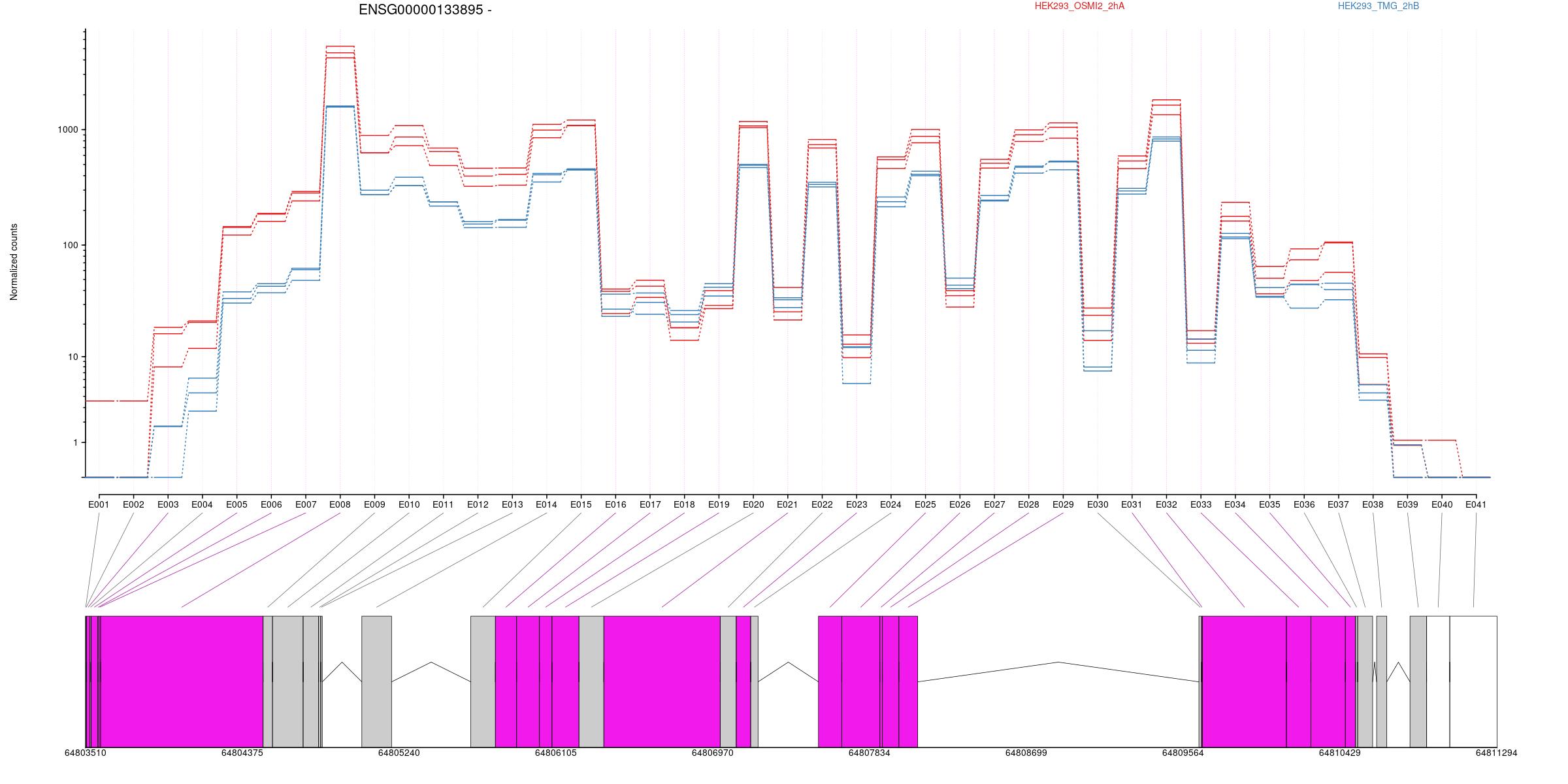1568x784 pixels.
Task: Select exon label E031
Action: (1132, 504)
